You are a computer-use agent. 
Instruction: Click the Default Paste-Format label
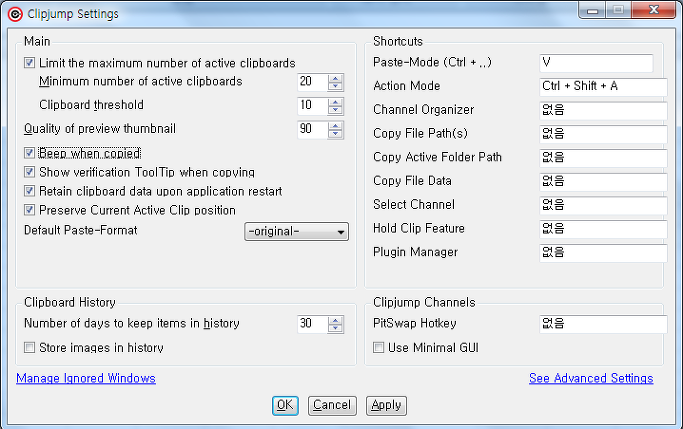coord(81,230)
